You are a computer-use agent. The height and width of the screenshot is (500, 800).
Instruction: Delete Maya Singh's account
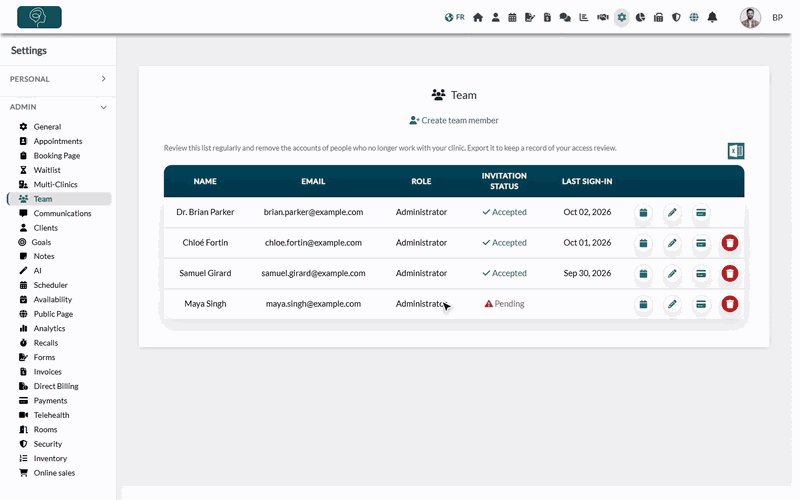point(730,305)
